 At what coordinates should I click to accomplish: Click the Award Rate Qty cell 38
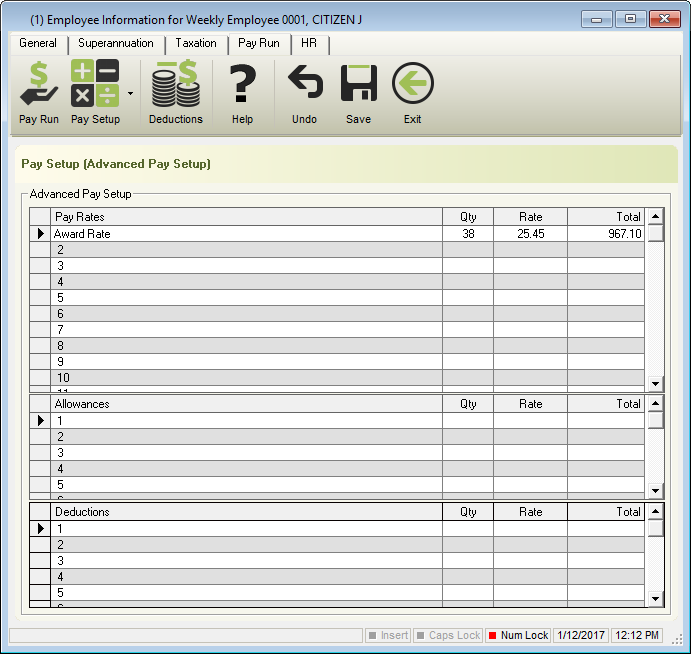coord(468,234)
